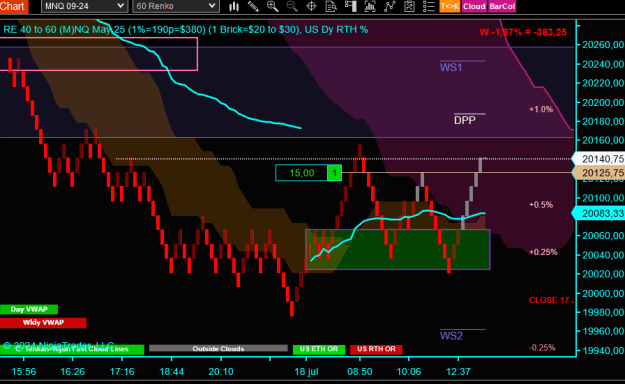Click the W -1,87% = -383,25 text
The width and height of the screenshot is (625, 384).
coord(523,32)
